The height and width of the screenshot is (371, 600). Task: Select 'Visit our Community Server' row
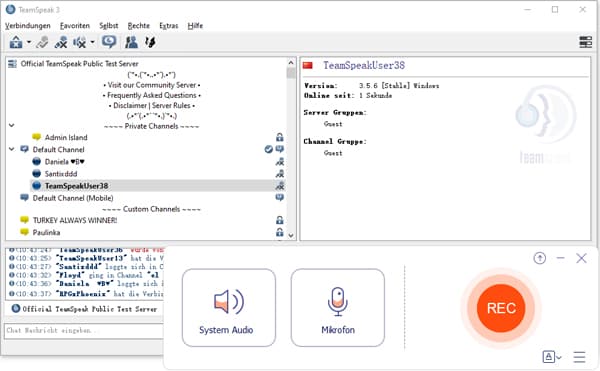pyautogui.click(x=152, y=85)
